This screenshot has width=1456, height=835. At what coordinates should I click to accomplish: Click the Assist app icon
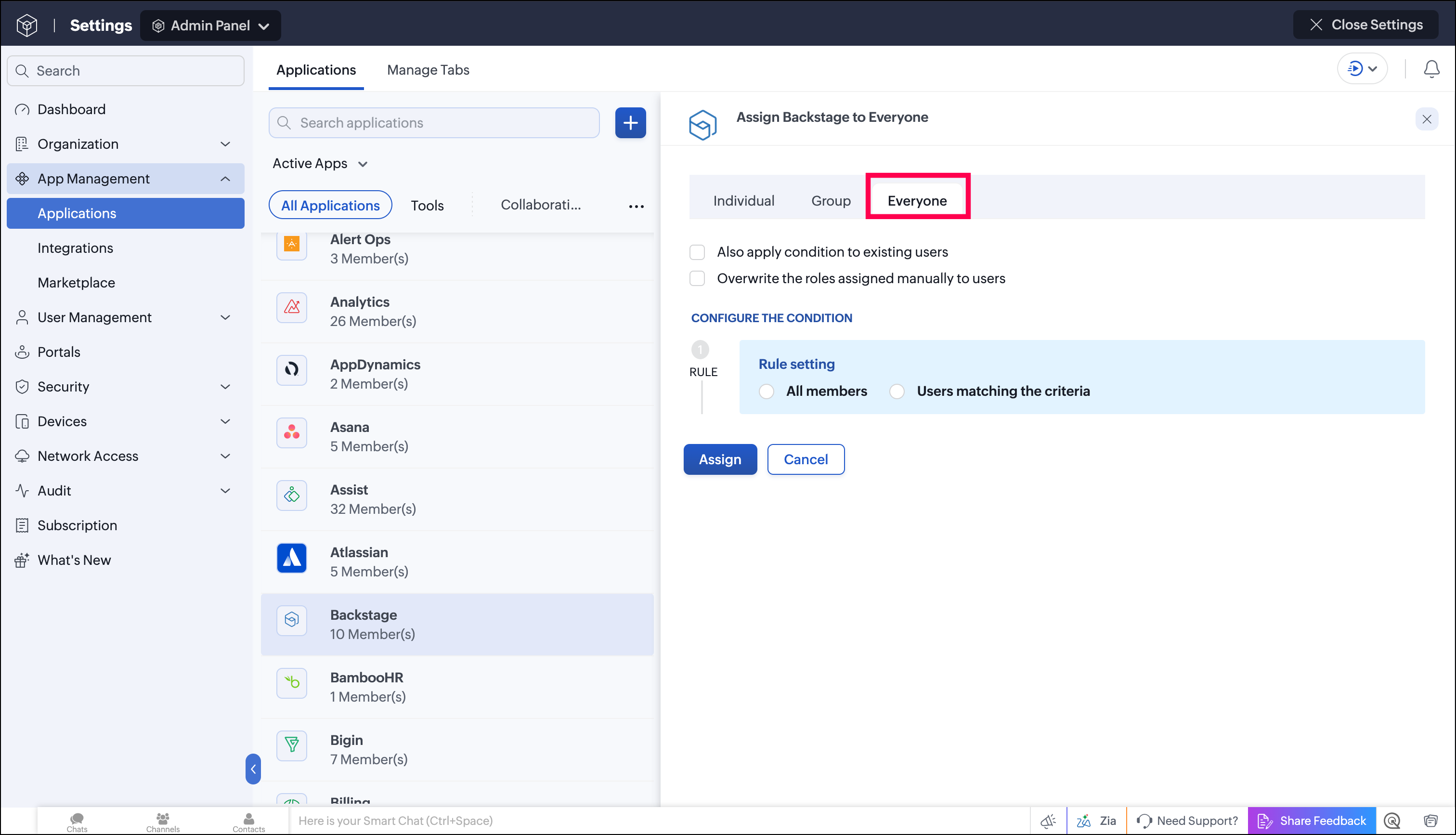pos(292,495)
